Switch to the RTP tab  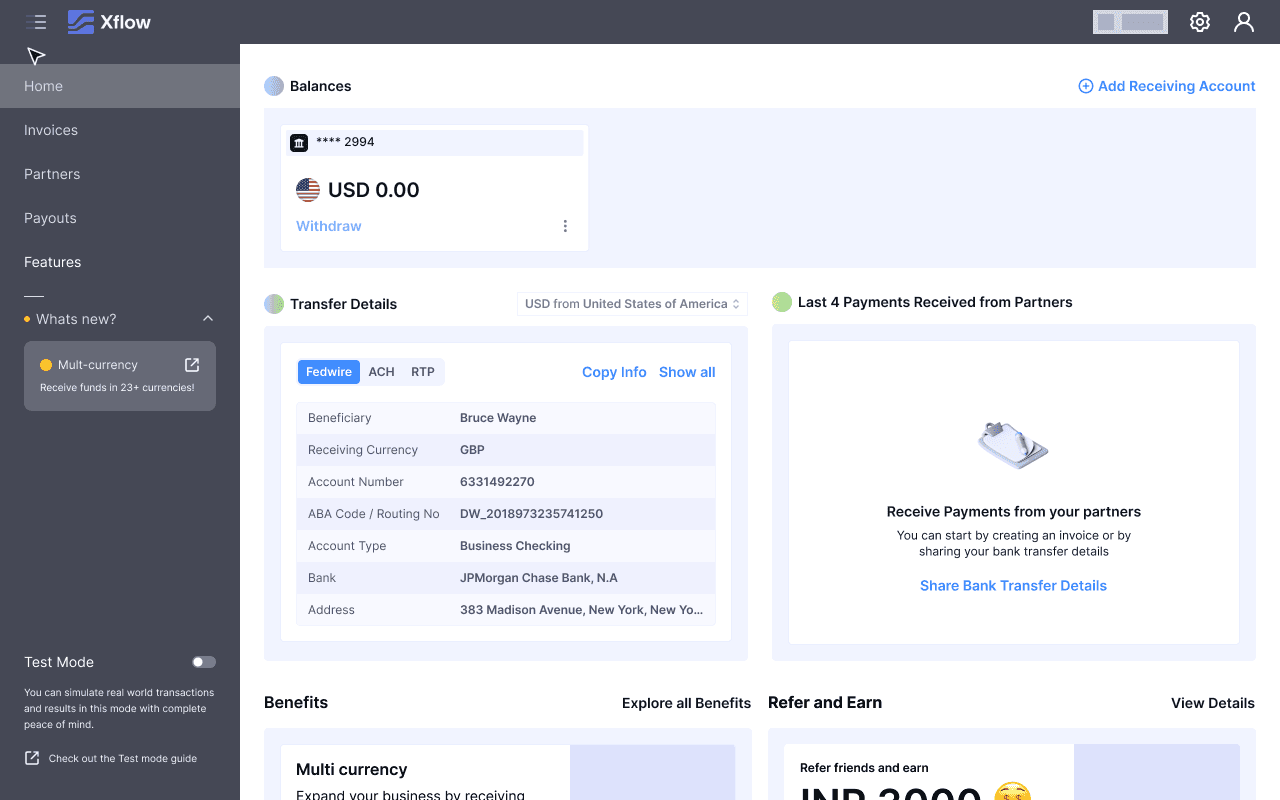click(423, 372)
